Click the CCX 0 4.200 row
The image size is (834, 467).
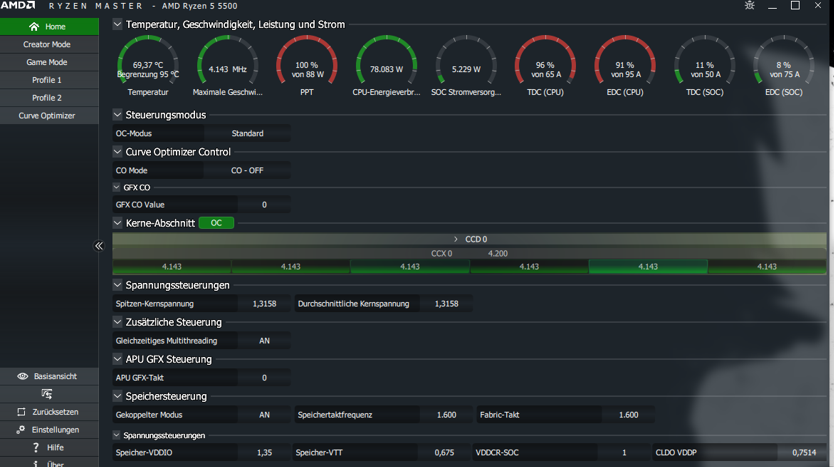(x=469, y=254)
